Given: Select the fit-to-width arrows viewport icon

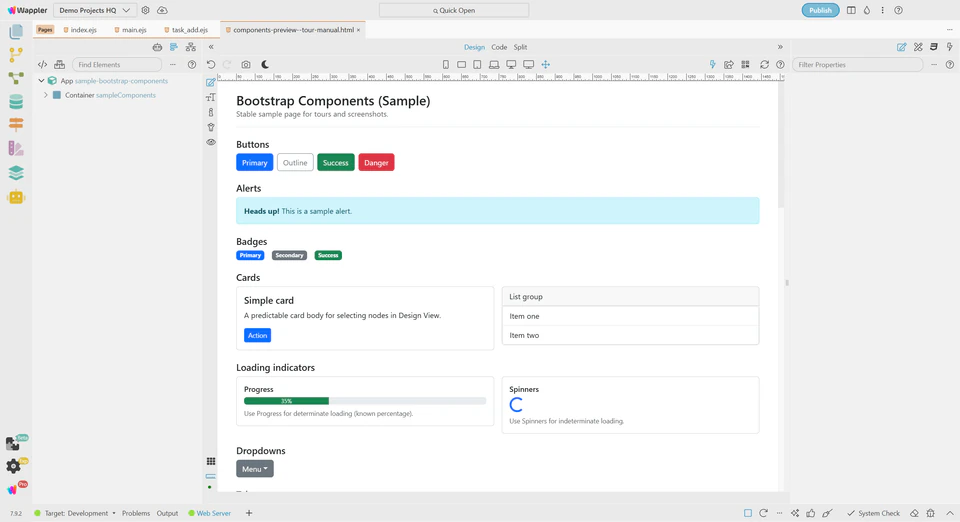Looking at the screenshot, I should [546, 64].
